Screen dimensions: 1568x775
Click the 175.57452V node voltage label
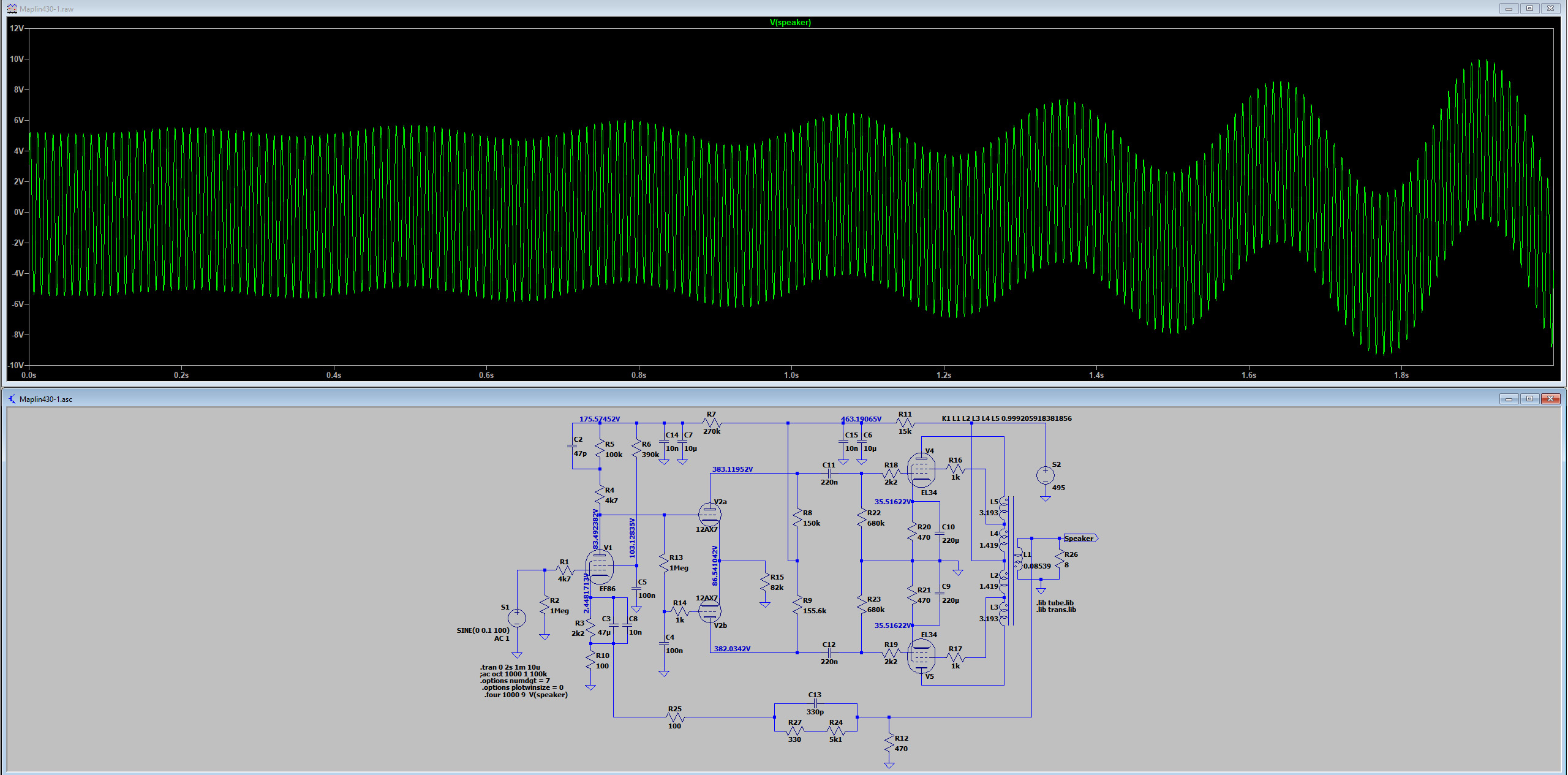point(600,419)
